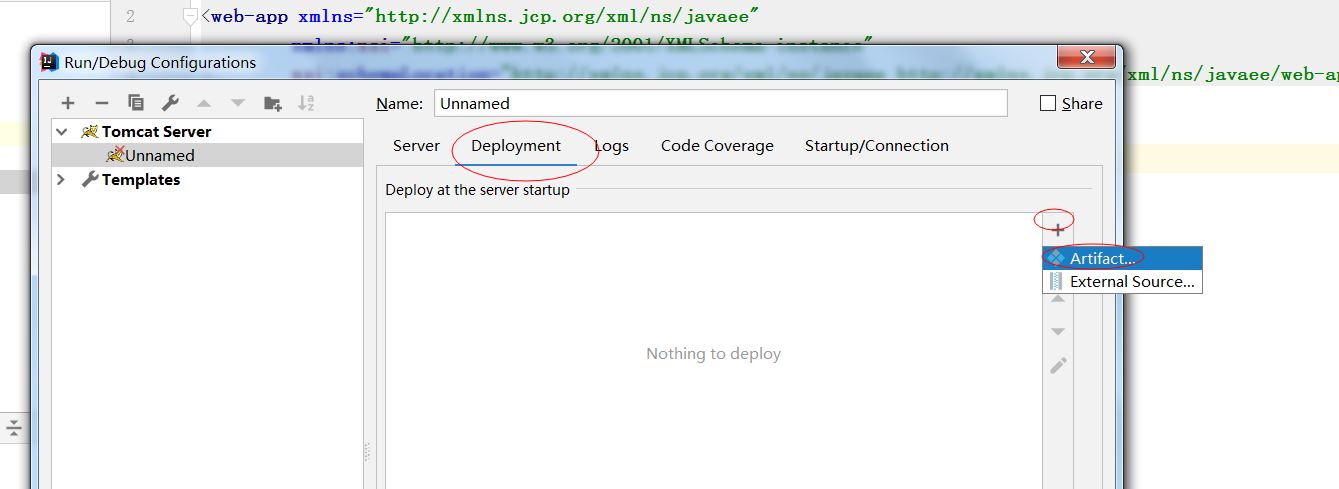
Task: Move configuration up in the list
Action: (x=204, y=103)
